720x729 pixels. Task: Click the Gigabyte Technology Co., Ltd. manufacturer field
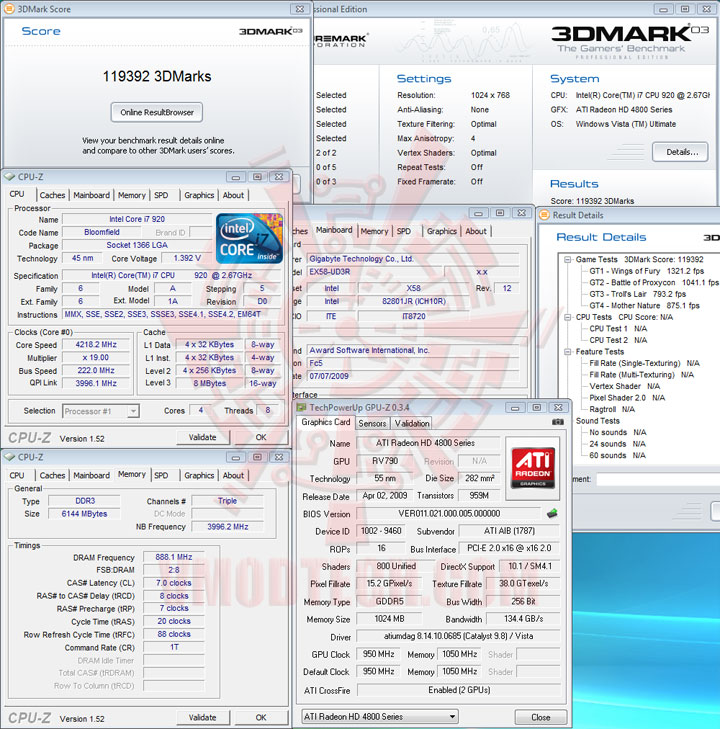tap(413, 259)
